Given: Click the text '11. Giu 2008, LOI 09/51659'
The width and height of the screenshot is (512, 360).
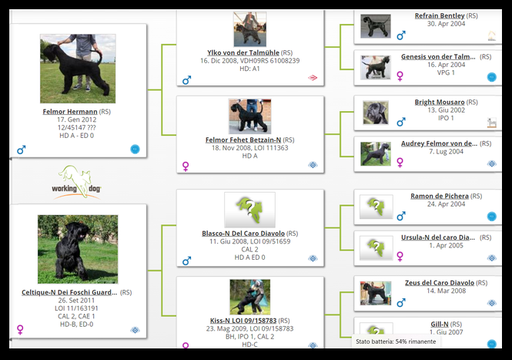Looking at the screenshot, I should 250,241.
